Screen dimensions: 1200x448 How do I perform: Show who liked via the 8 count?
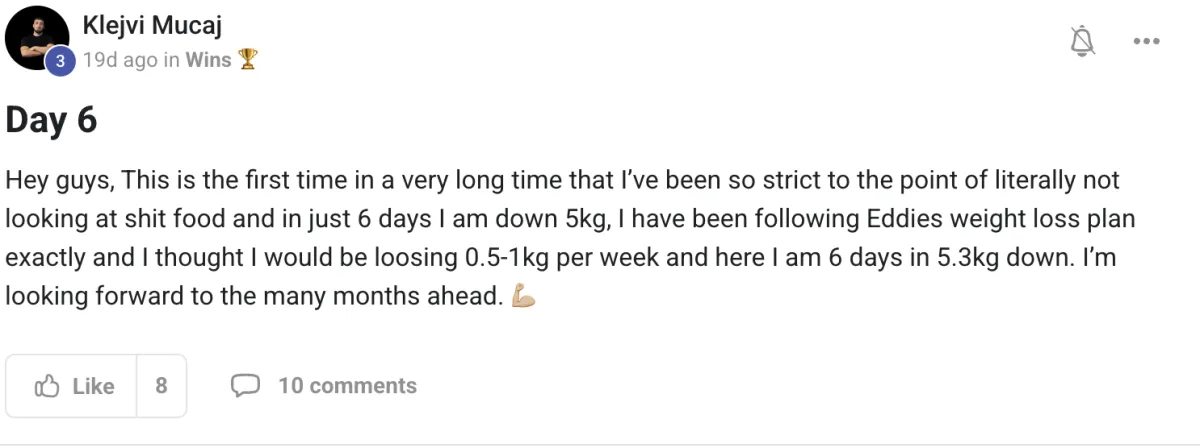[x=161, y=386]
